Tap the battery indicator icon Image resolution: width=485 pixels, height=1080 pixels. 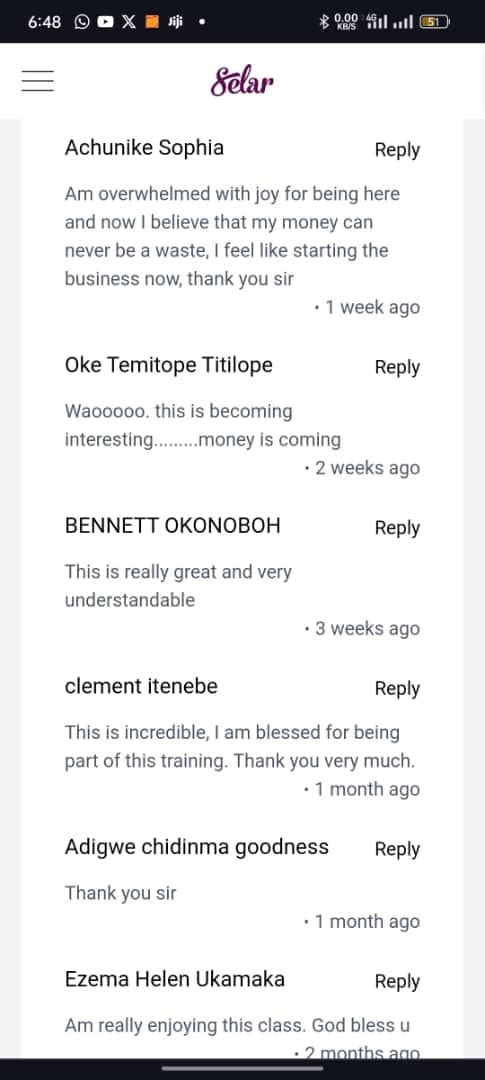(x=434, y=22)
